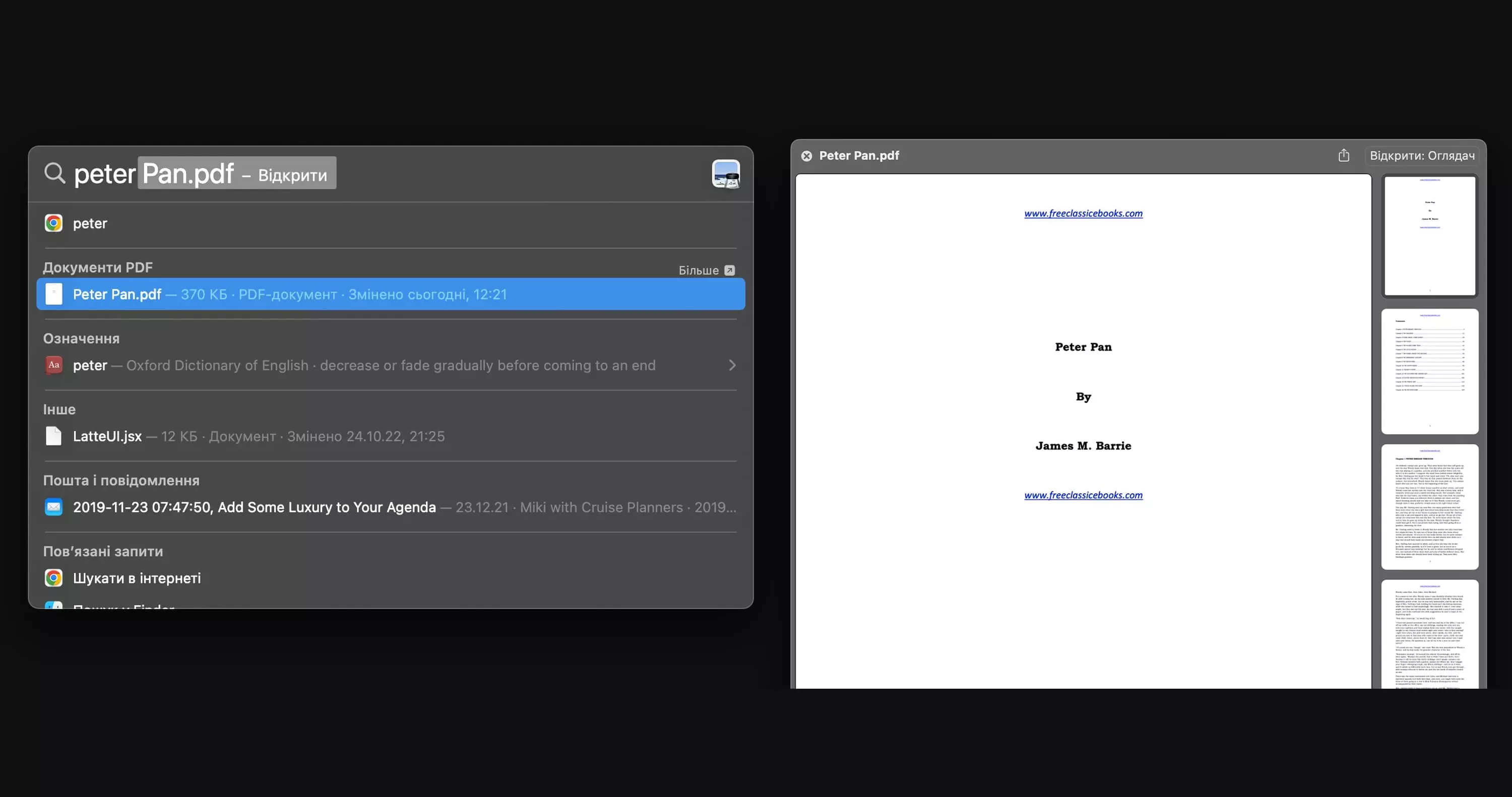This screenshot has height=797, width=1512.
Task: Select the Oxford Dictionary 'peter' definition row
Action: click(390, 365)
